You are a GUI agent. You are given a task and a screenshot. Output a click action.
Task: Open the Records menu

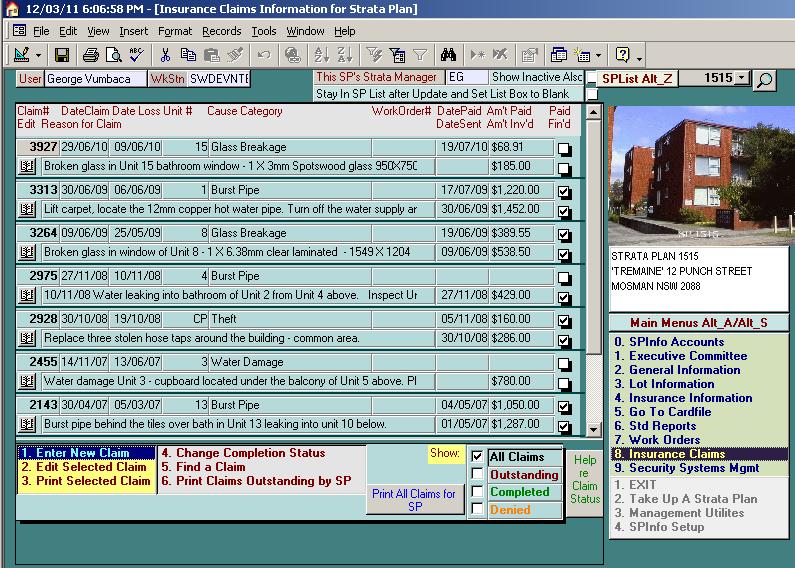pos(221,31)
